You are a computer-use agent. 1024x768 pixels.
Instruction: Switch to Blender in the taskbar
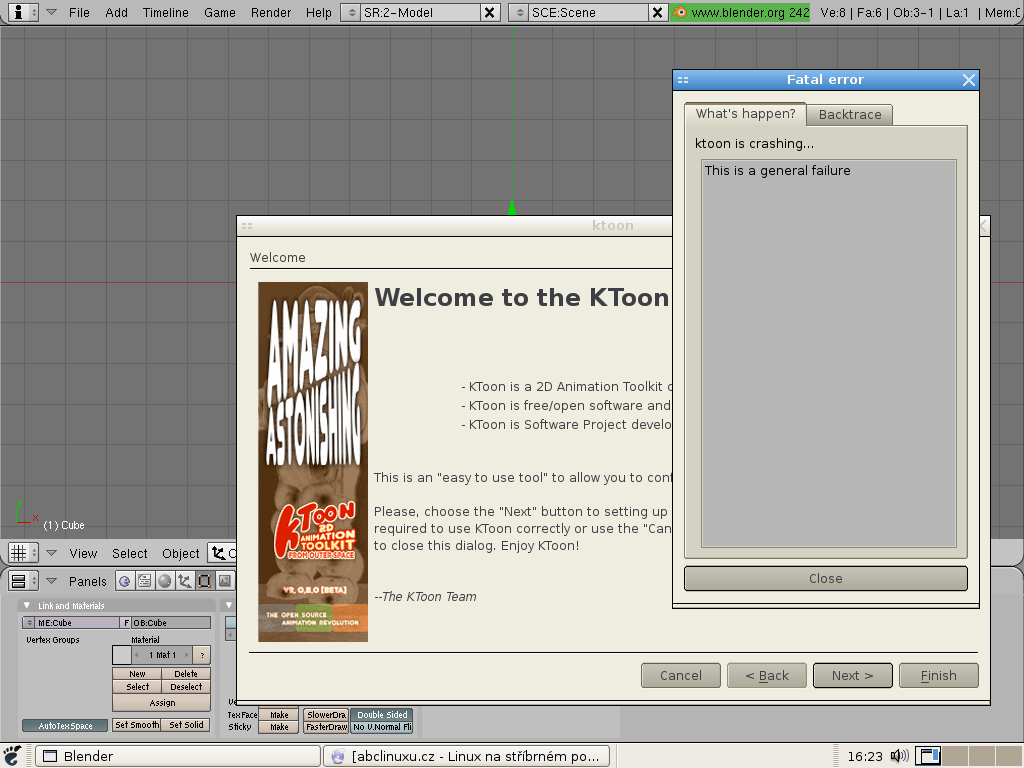178,756
